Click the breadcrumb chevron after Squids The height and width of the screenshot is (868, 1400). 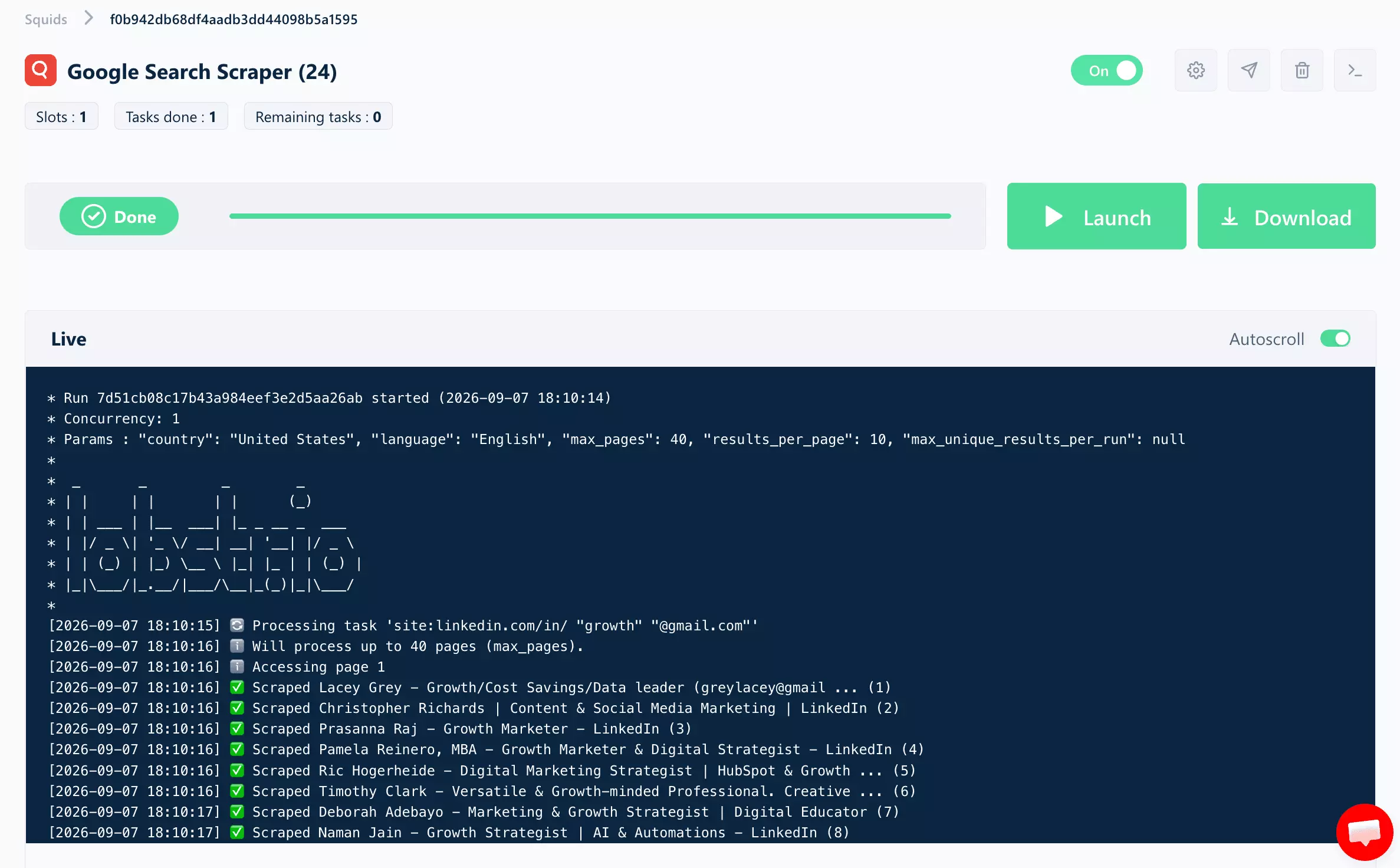pyautogui.click(x=88, y=18)
